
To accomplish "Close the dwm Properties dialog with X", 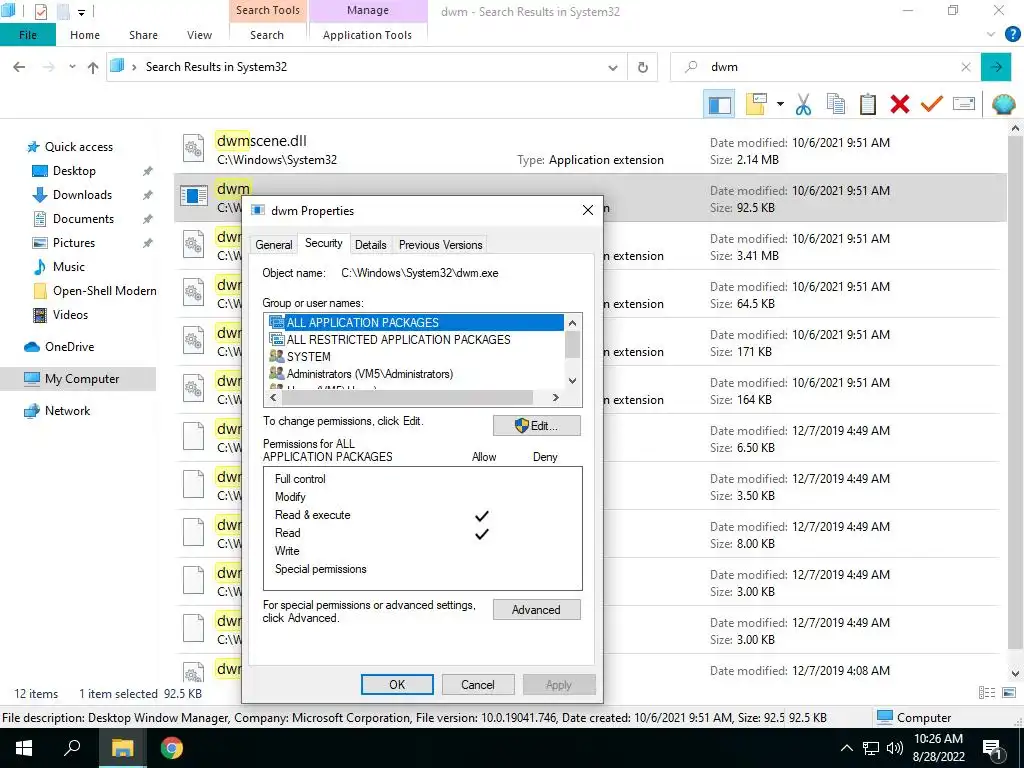I will click(587, 210).
